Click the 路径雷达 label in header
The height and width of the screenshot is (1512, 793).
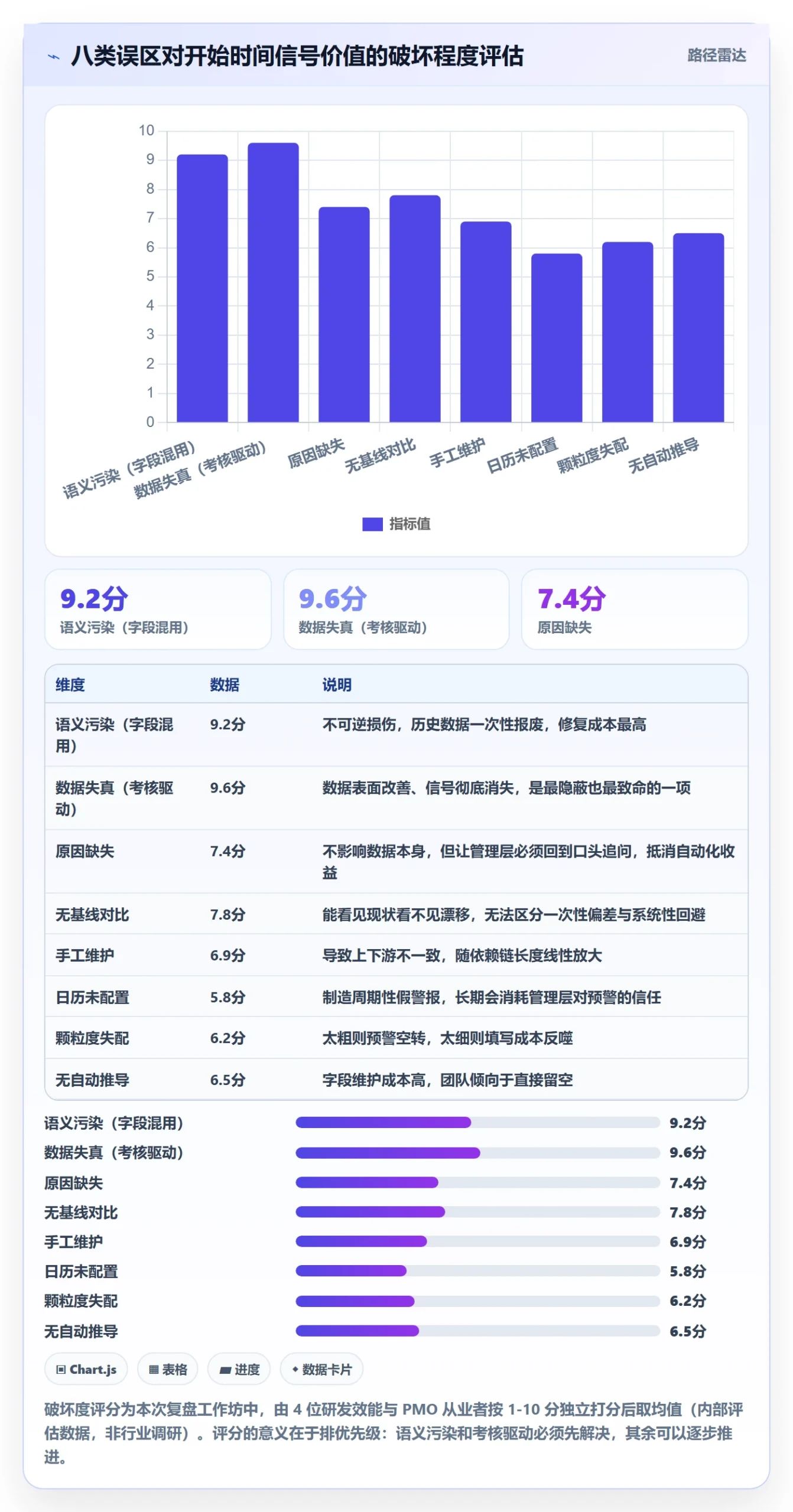[x=716, y=56]
